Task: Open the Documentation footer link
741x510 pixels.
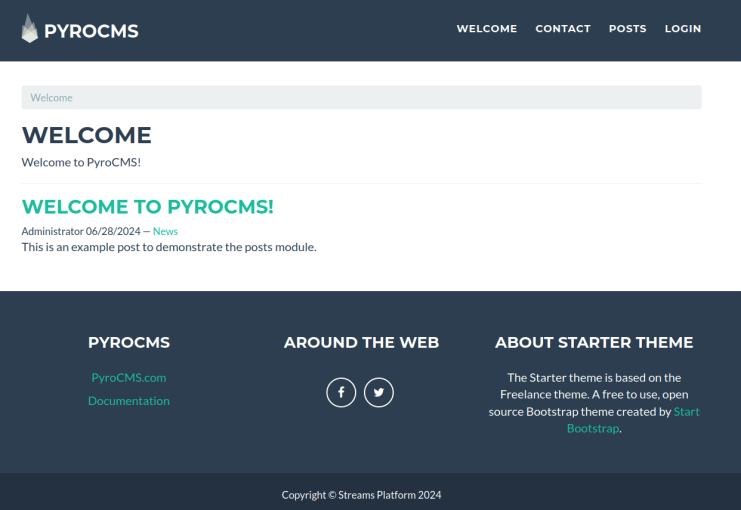Action: click(x=129, y=401)
